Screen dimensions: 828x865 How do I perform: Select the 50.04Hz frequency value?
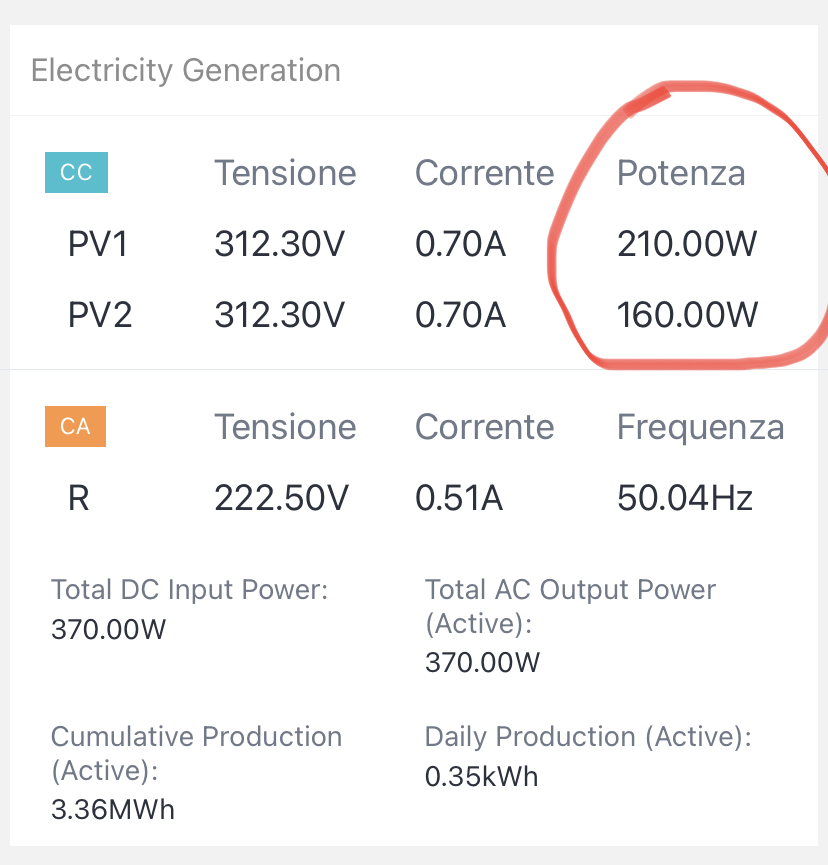click(x=685, y=498)
